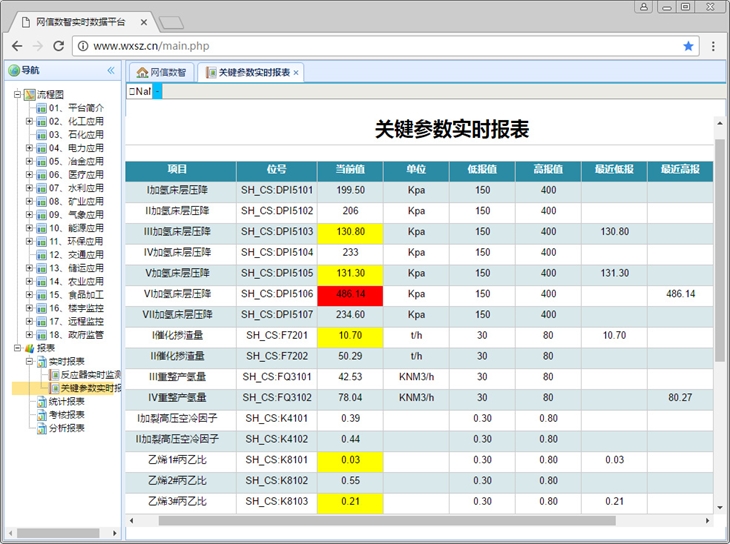Click the 分析报表 icon
Image resolution: width=730 pixels, height=544 pixels.
pos(42,428)
